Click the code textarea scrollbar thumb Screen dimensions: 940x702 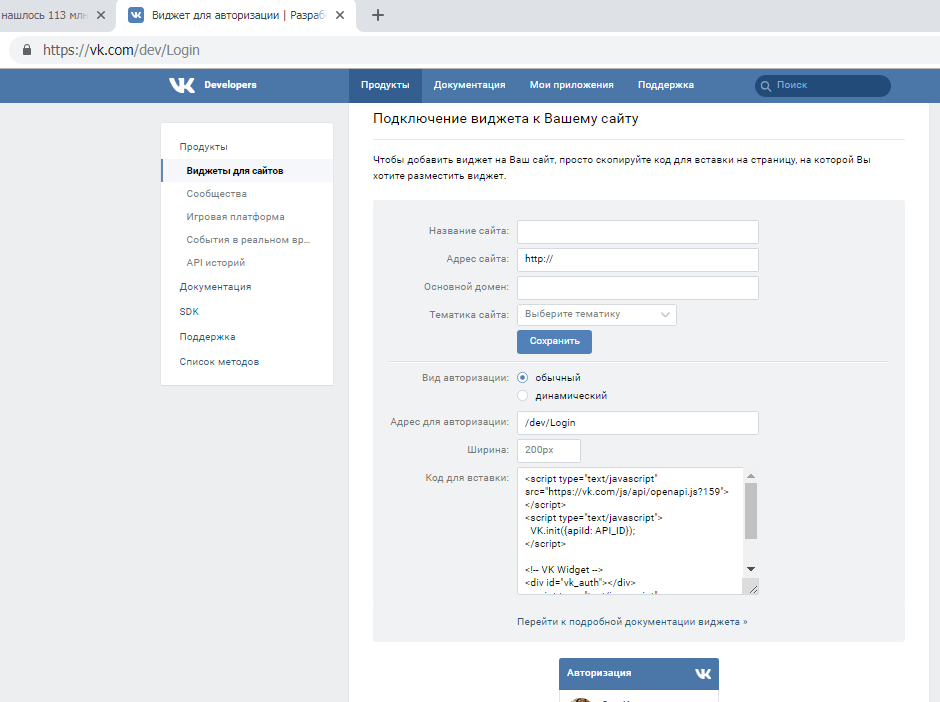(x=751, y=511)
